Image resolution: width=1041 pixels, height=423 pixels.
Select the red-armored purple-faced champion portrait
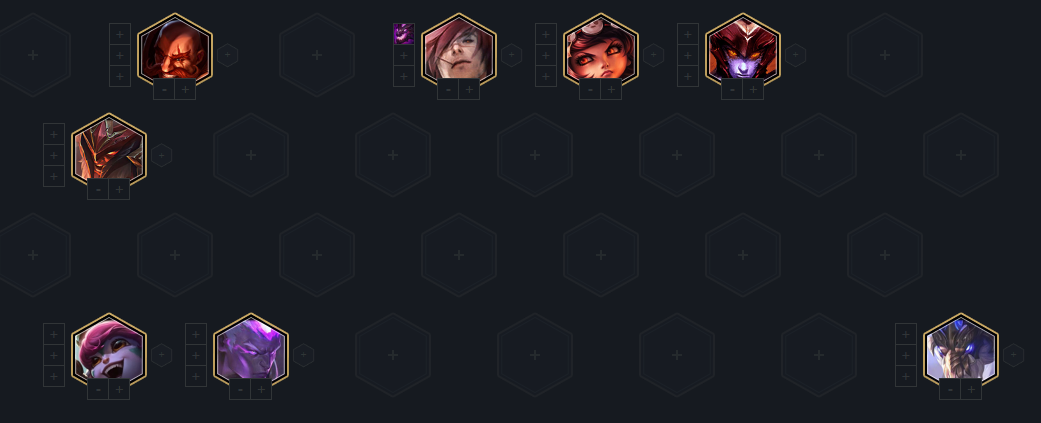pos(743,50)
